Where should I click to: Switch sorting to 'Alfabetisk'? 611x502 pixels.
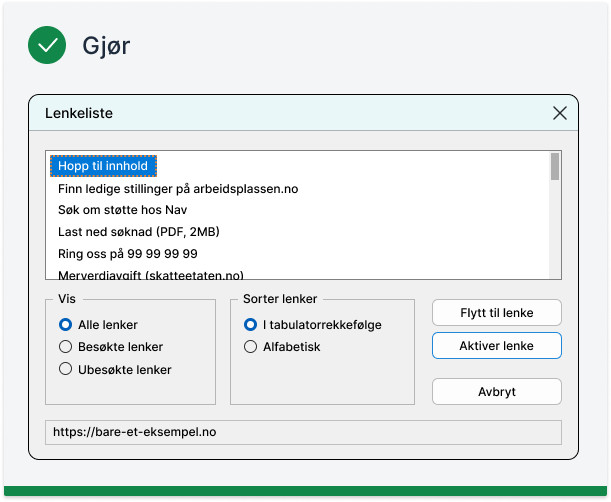[x=250, y=347]
